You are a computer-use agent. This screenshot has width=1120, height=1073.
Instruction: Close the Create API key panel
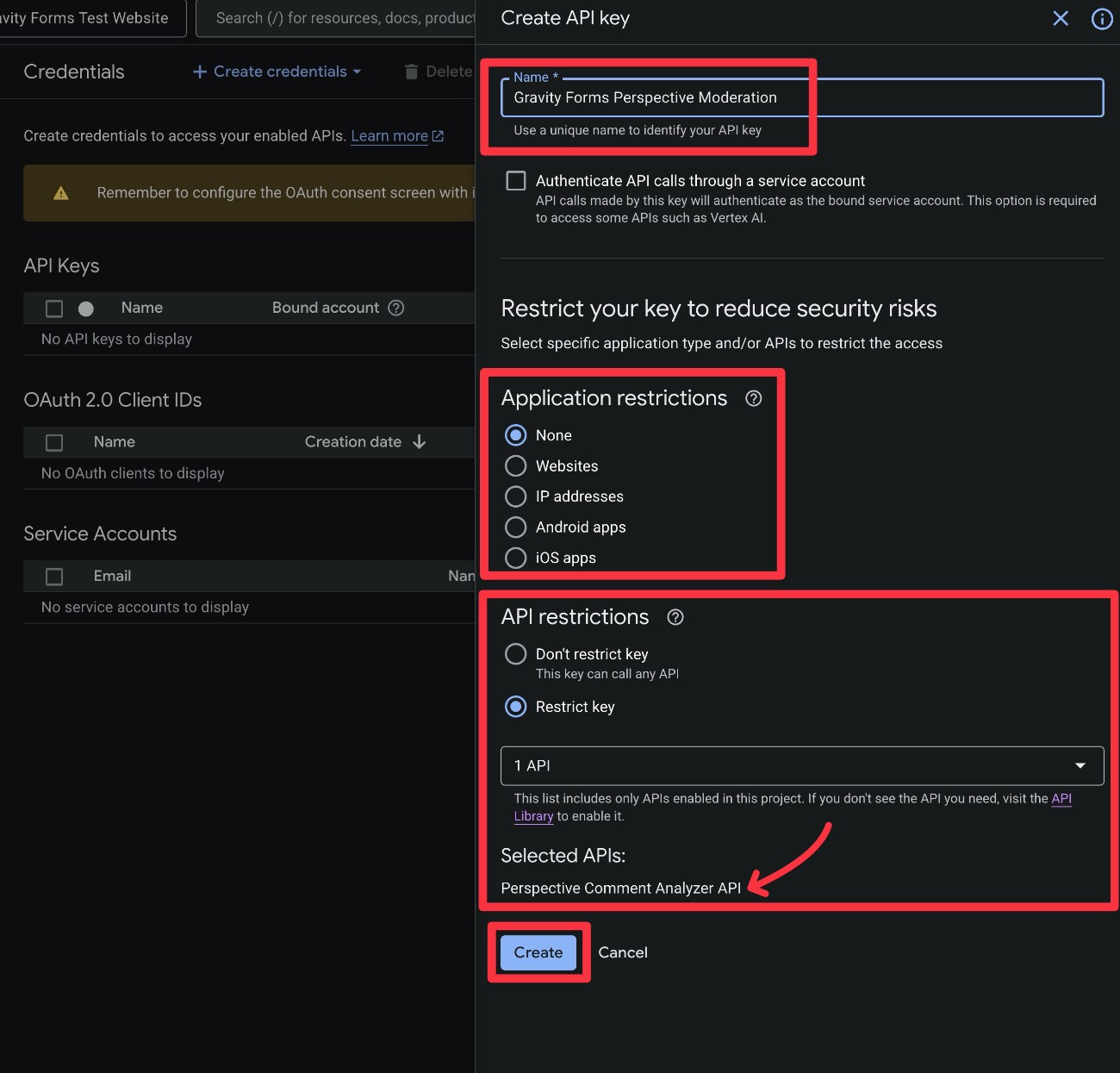tap(1060, 18)
